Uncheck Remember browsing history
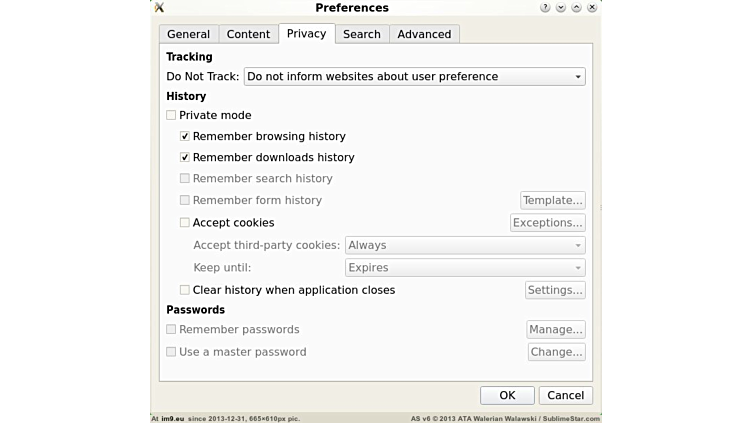The image size is (752, 423). tap(185, 136)
